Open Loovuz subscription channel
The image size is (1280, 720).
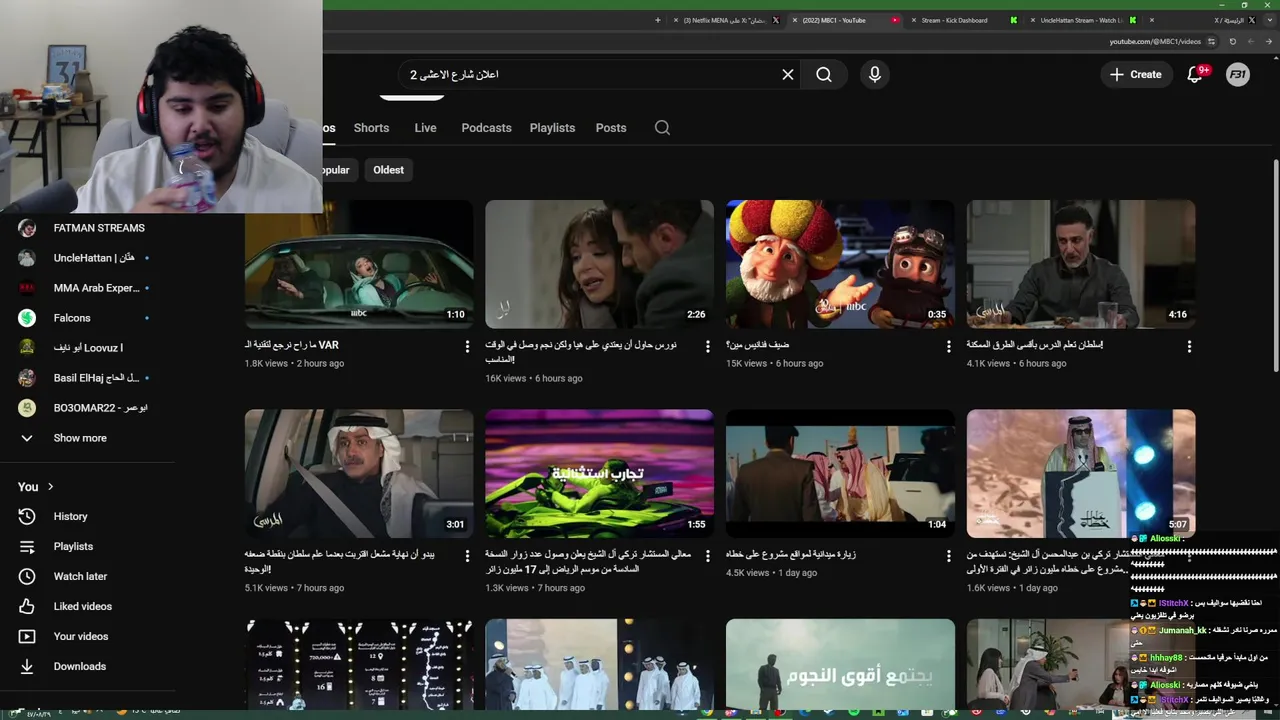[x=88, y=348]
